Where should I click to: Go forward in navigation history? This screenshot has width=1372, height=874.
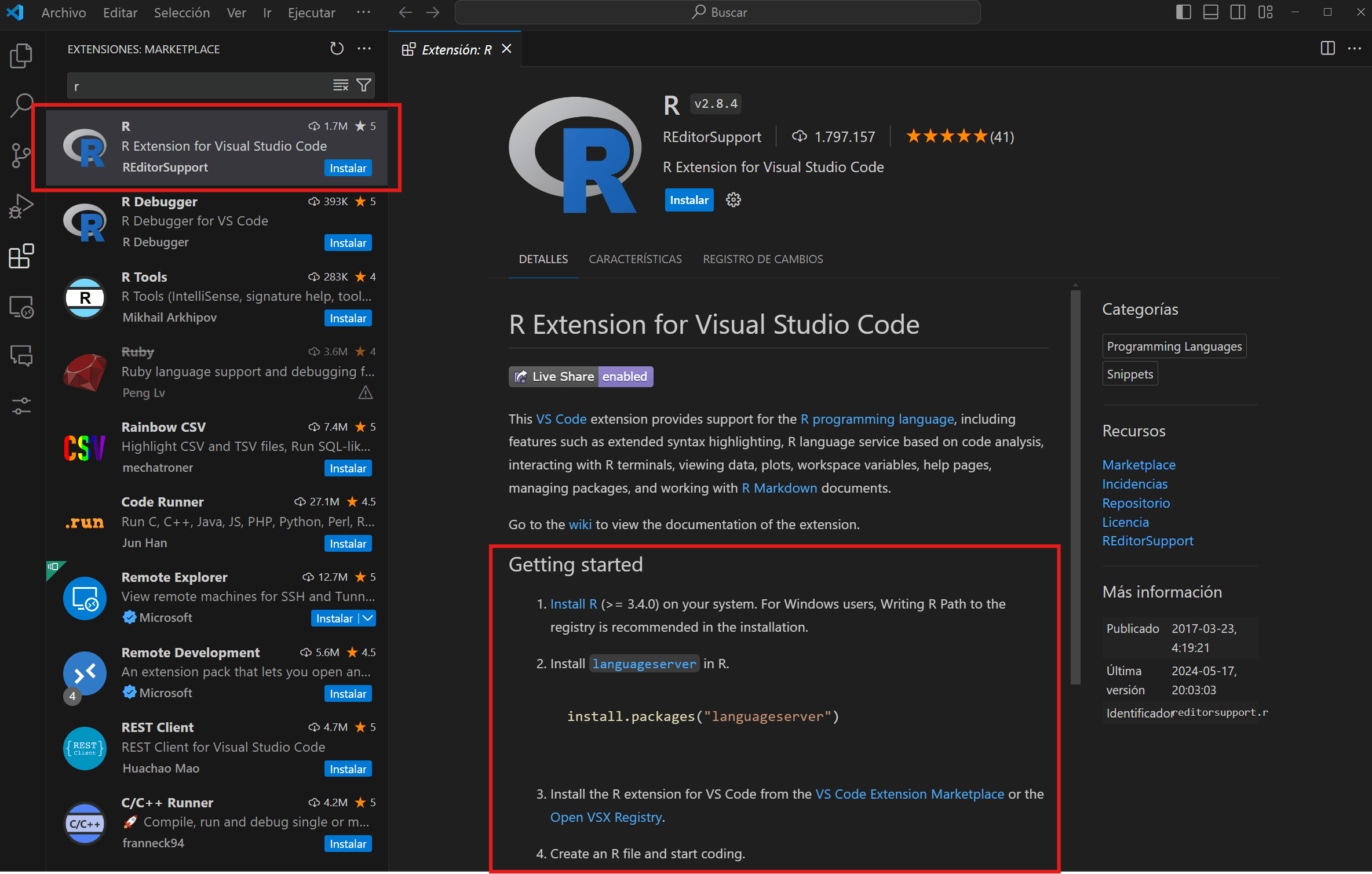(433, 12)
